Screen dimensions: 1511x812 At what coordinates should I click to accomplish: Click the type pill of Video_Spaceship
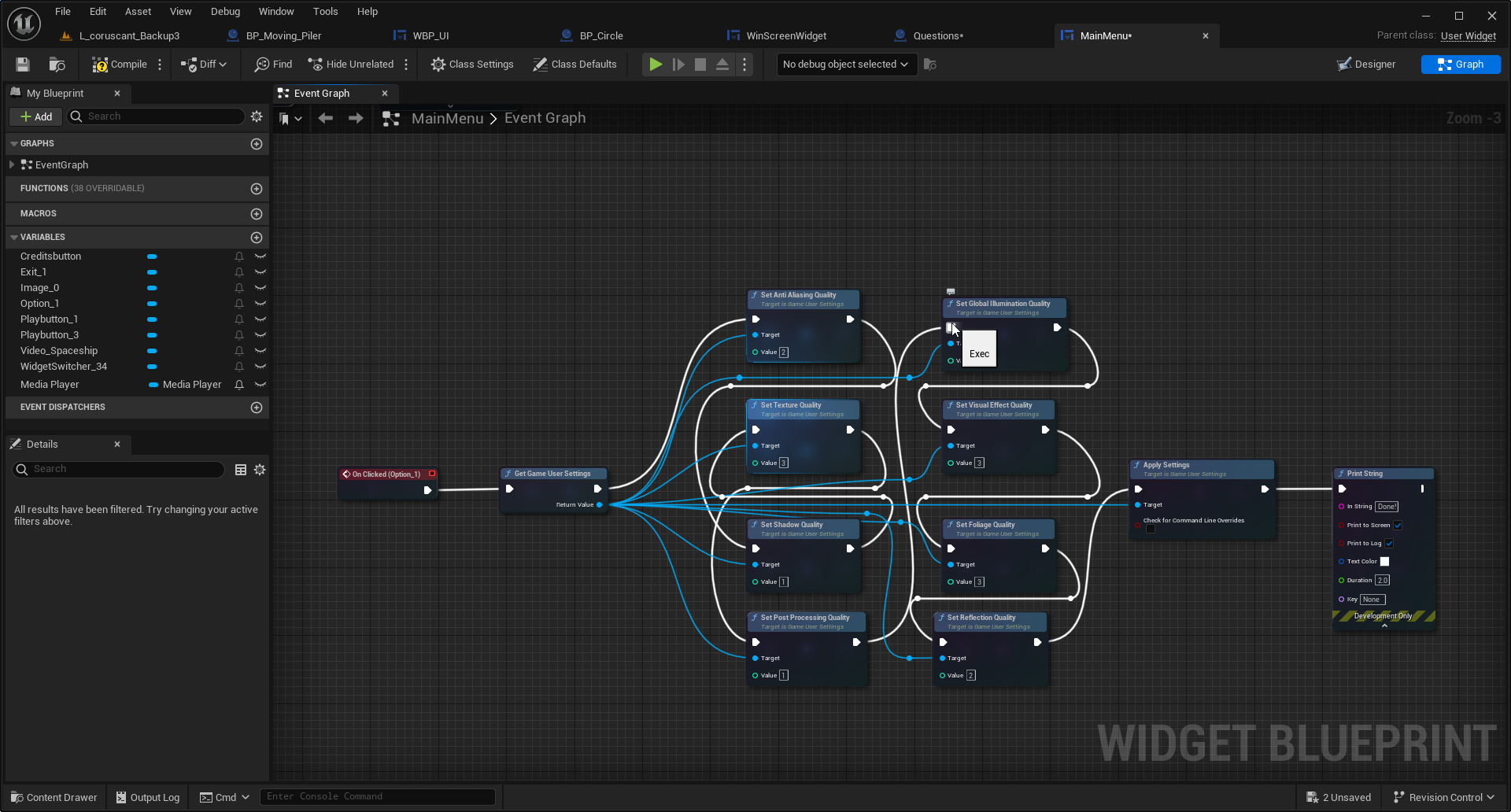point(152,351)
